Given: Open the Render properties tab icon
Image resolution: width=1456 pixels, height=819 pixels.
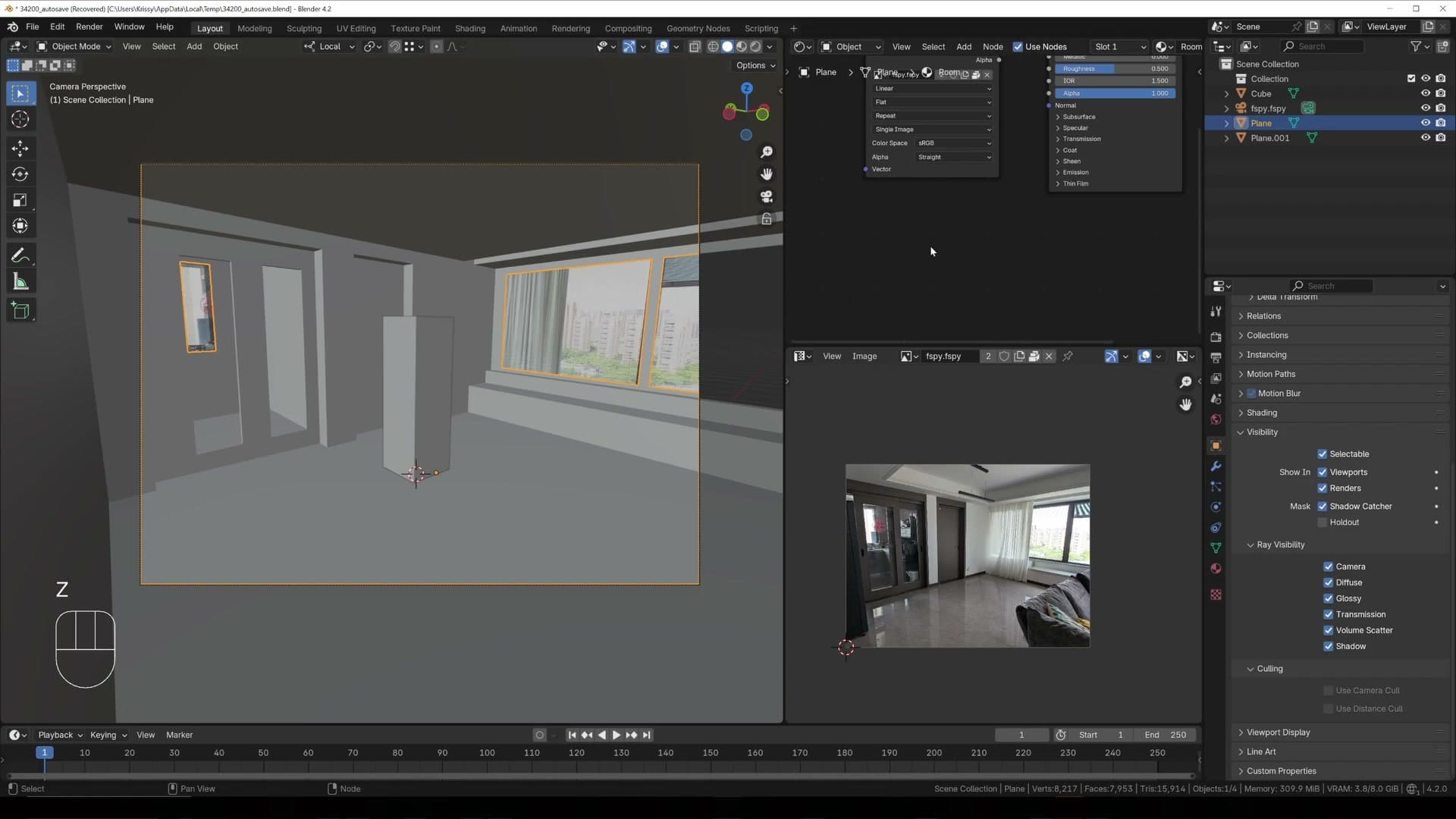Looking at the screenshot, I should point(1216,337).
